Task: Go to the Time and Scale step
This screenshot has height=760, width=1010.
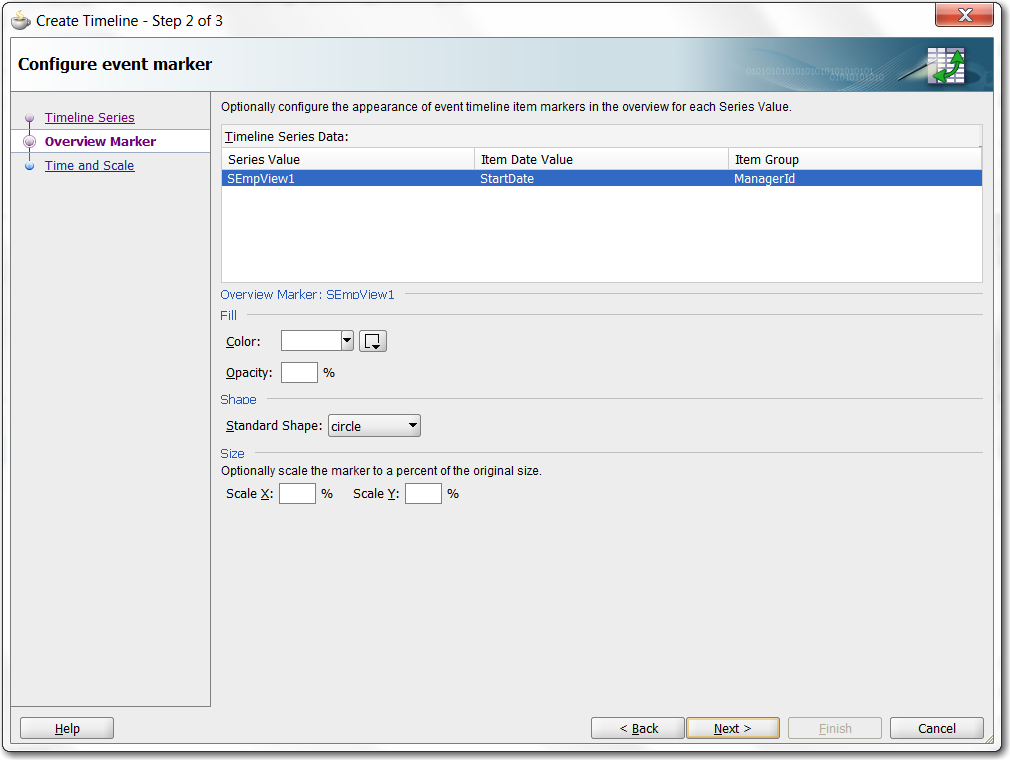Action: point(90,166)
